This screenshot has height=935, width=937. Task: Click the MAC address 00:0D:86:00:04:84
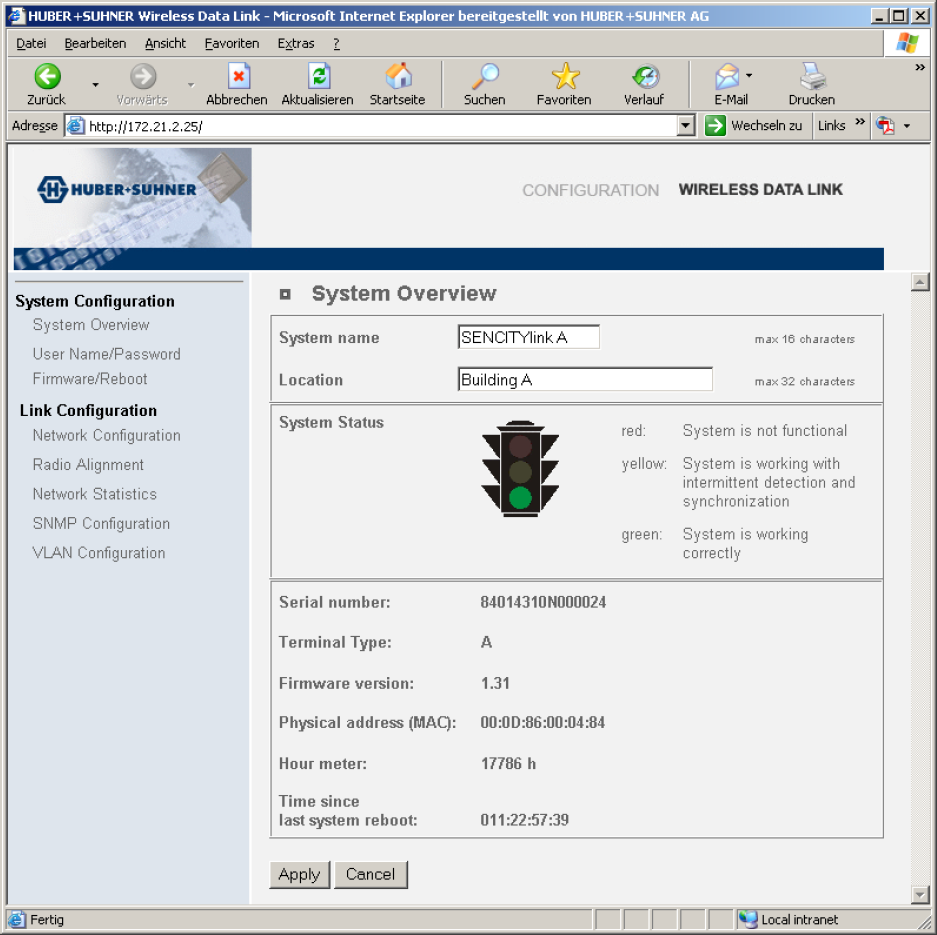click(x=543, y=723)
